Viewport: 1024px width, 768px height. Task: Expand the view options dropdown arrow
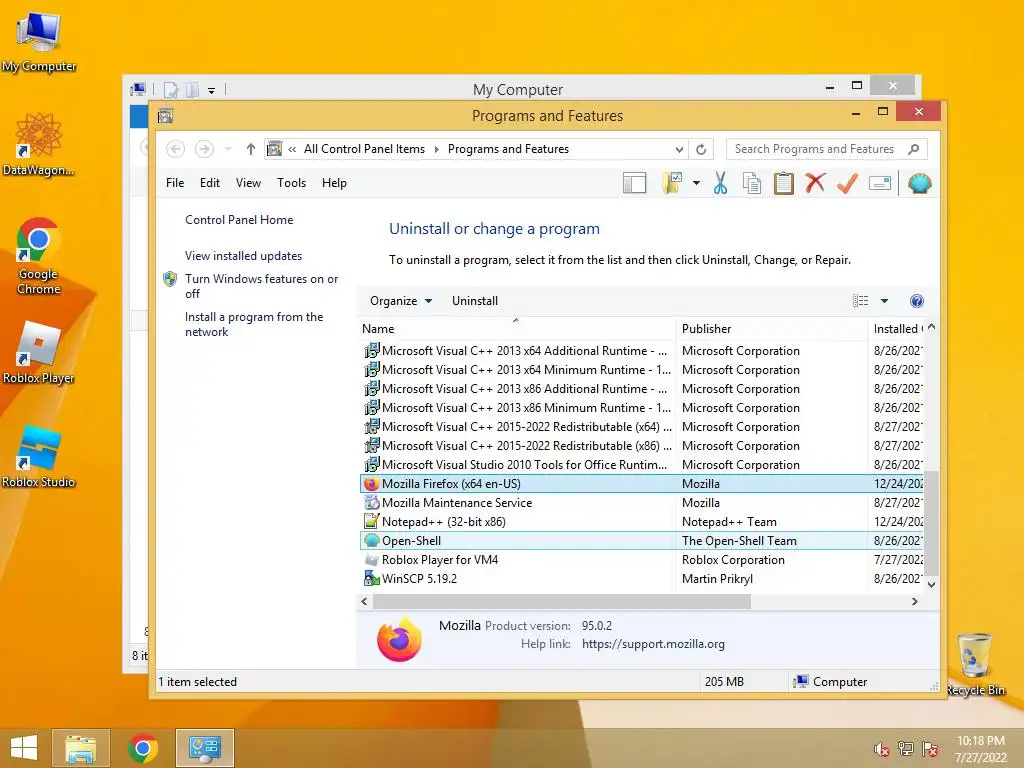point(884,301)
